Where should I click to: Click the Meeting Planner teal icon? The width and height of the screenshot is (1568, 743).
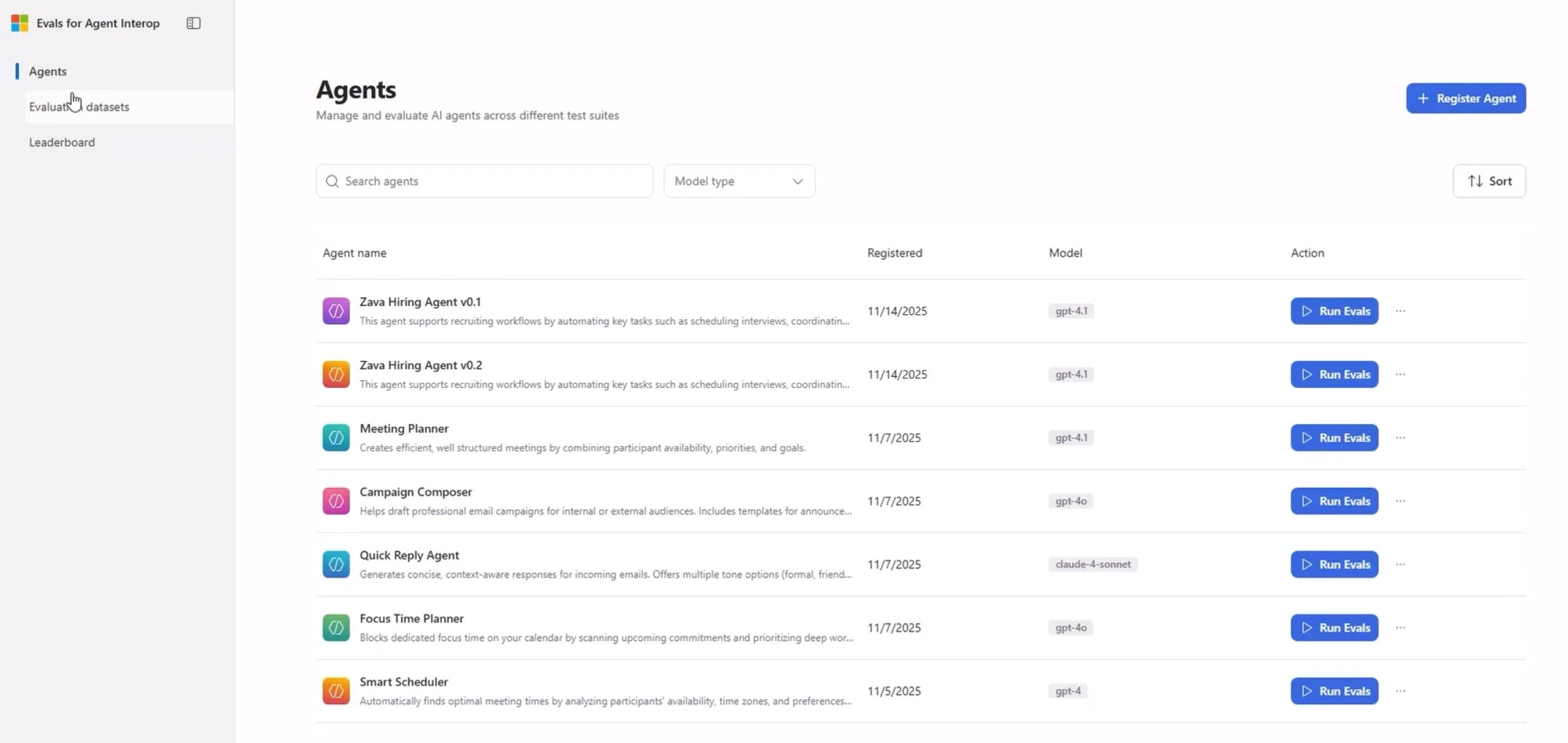pyautogui.click(x=336, y=438)
